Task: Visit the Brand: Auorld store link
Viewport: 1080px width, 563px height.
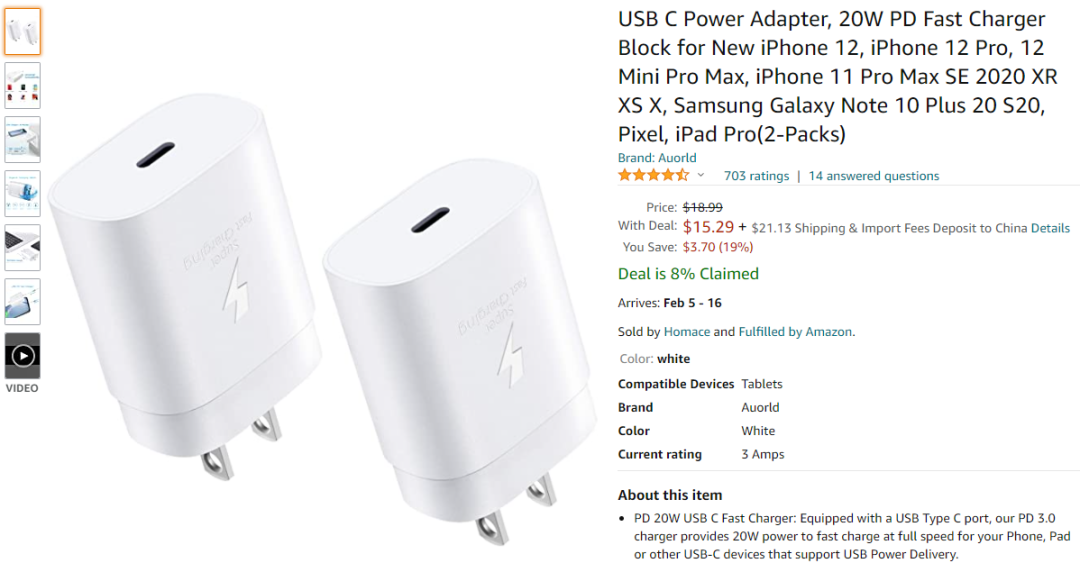Action: click(x=657, y=158)
